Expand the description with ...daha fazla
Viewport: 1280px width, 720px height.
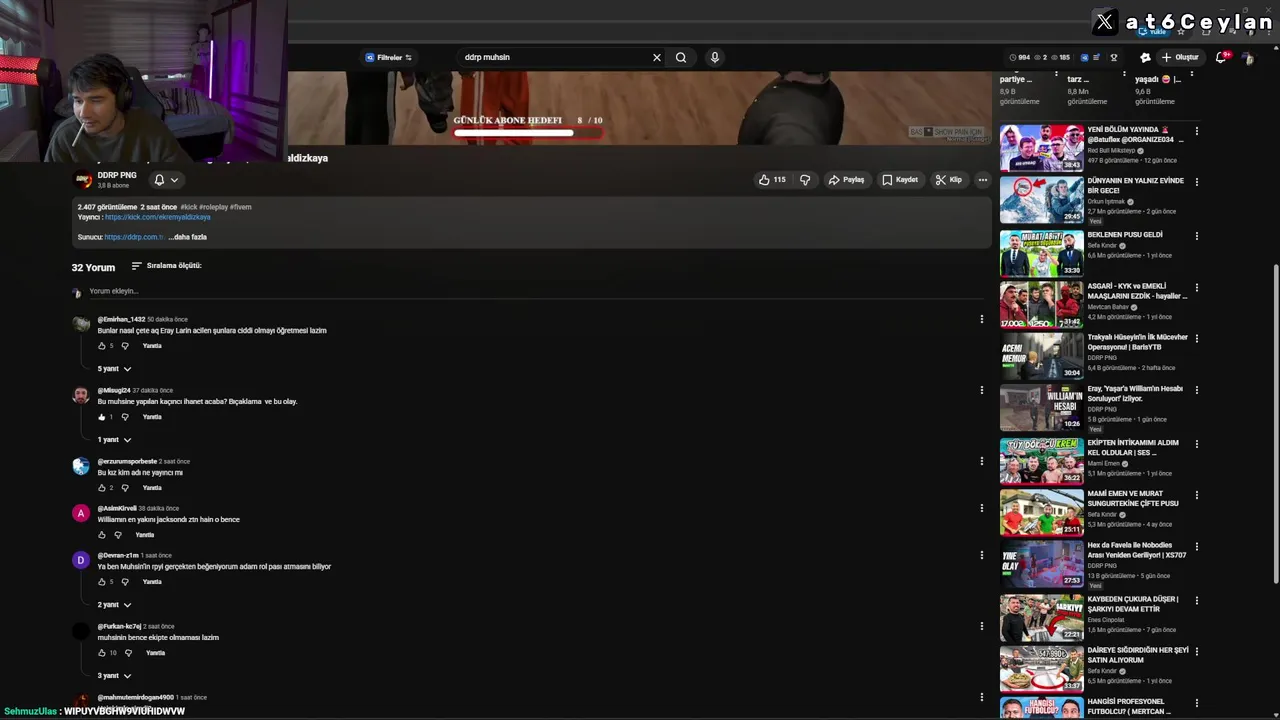188,237
